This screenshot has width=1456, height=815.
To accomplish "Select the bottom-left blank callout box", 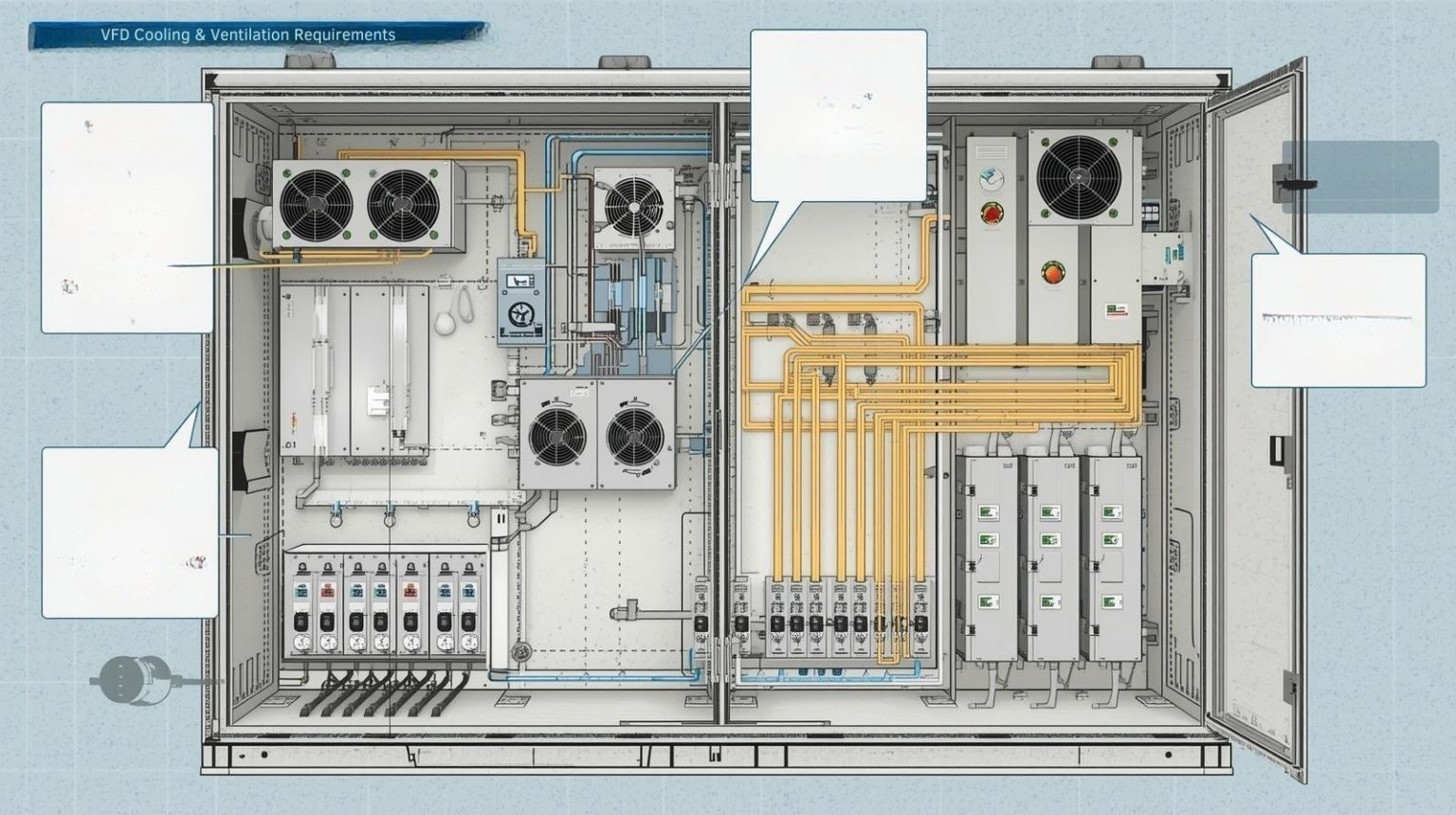I will (x=130, y=533).
